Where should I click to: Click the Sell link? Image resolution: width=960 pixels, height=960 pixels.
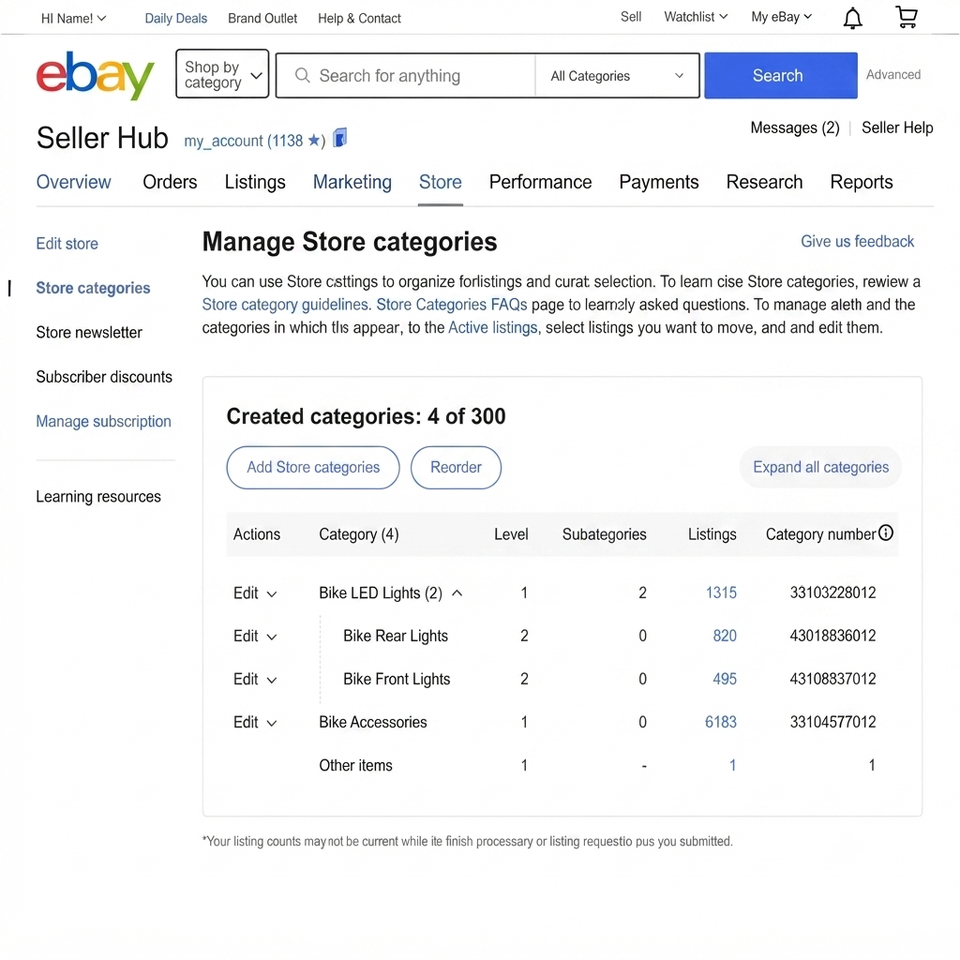click(x=631, y=17)
